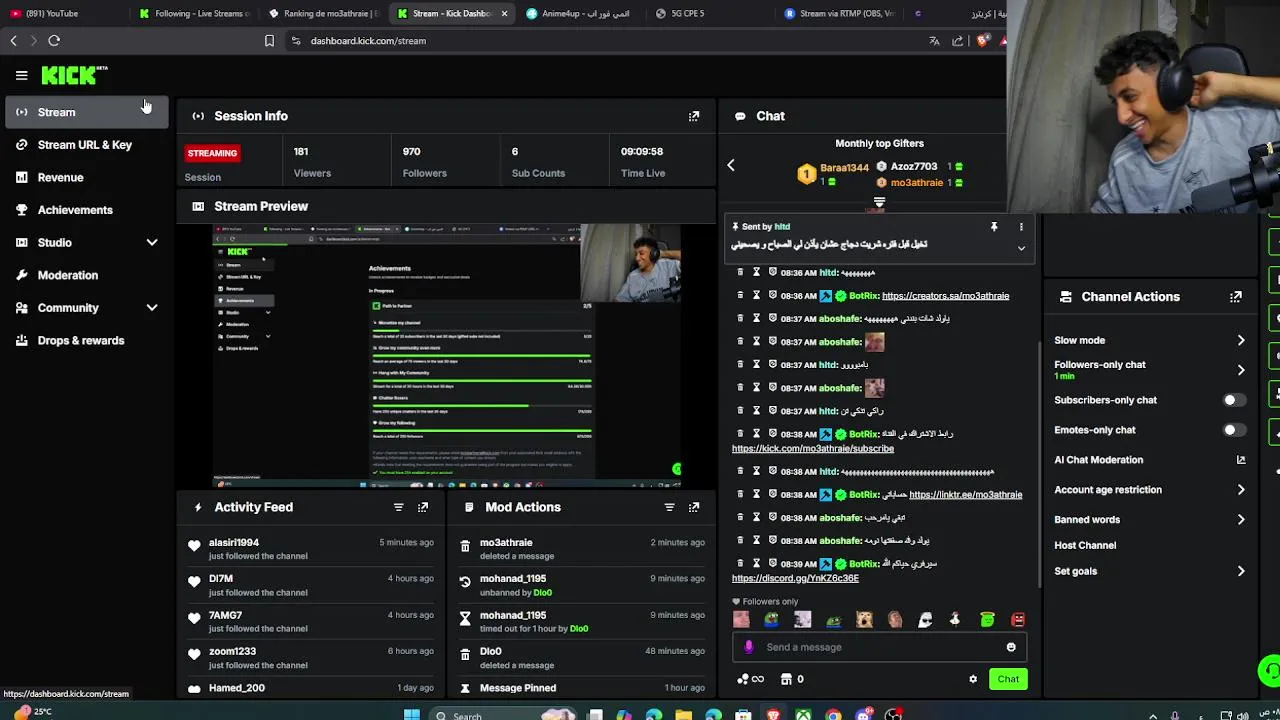
Task: Pop out the Channel Actions panel
Action: click(1236, 297)
